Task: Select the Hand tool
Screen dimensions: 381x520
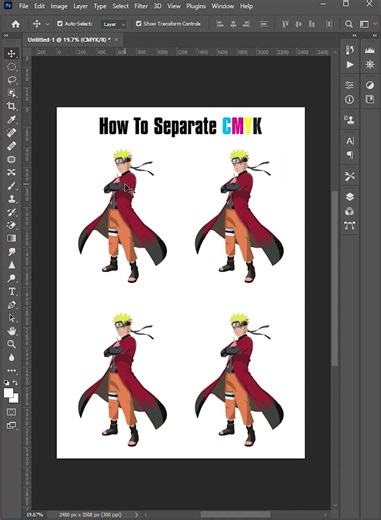Action: pyautogui.click(x=11, y=331)
